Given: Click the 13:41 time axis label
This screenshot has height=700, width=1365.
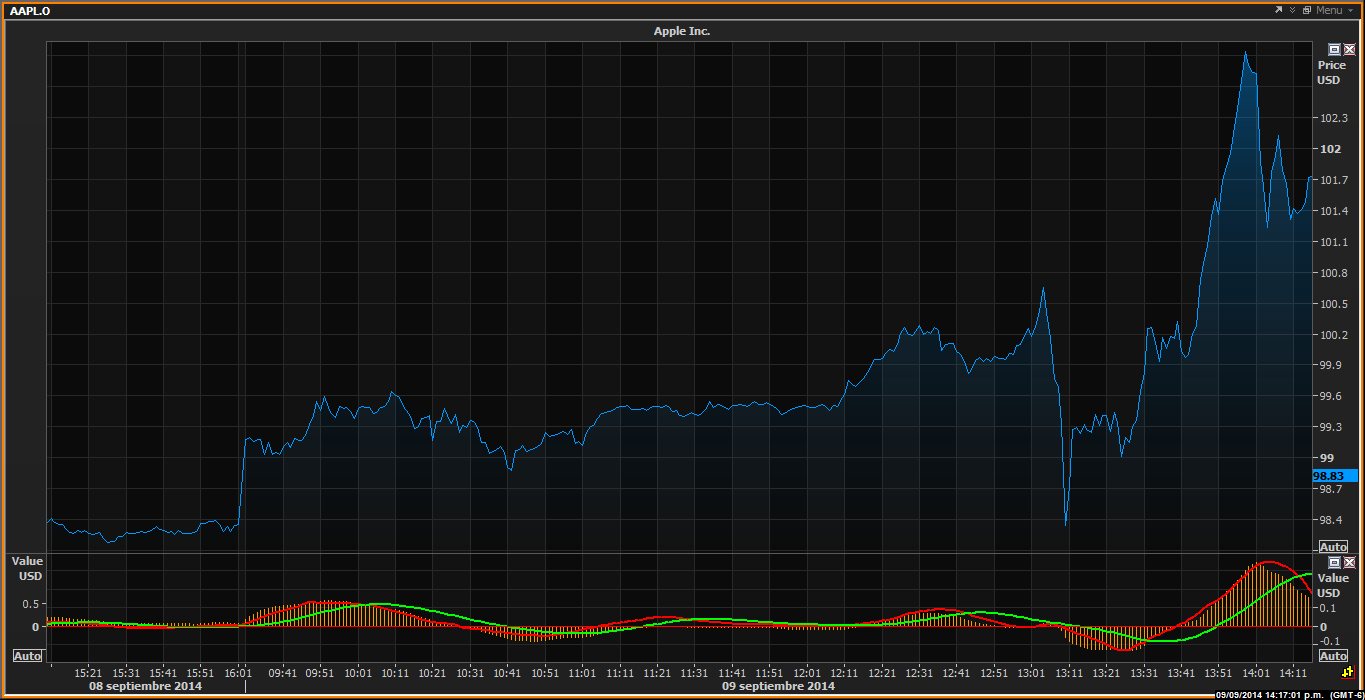Looking at the screenshot, I should 1181,673.
